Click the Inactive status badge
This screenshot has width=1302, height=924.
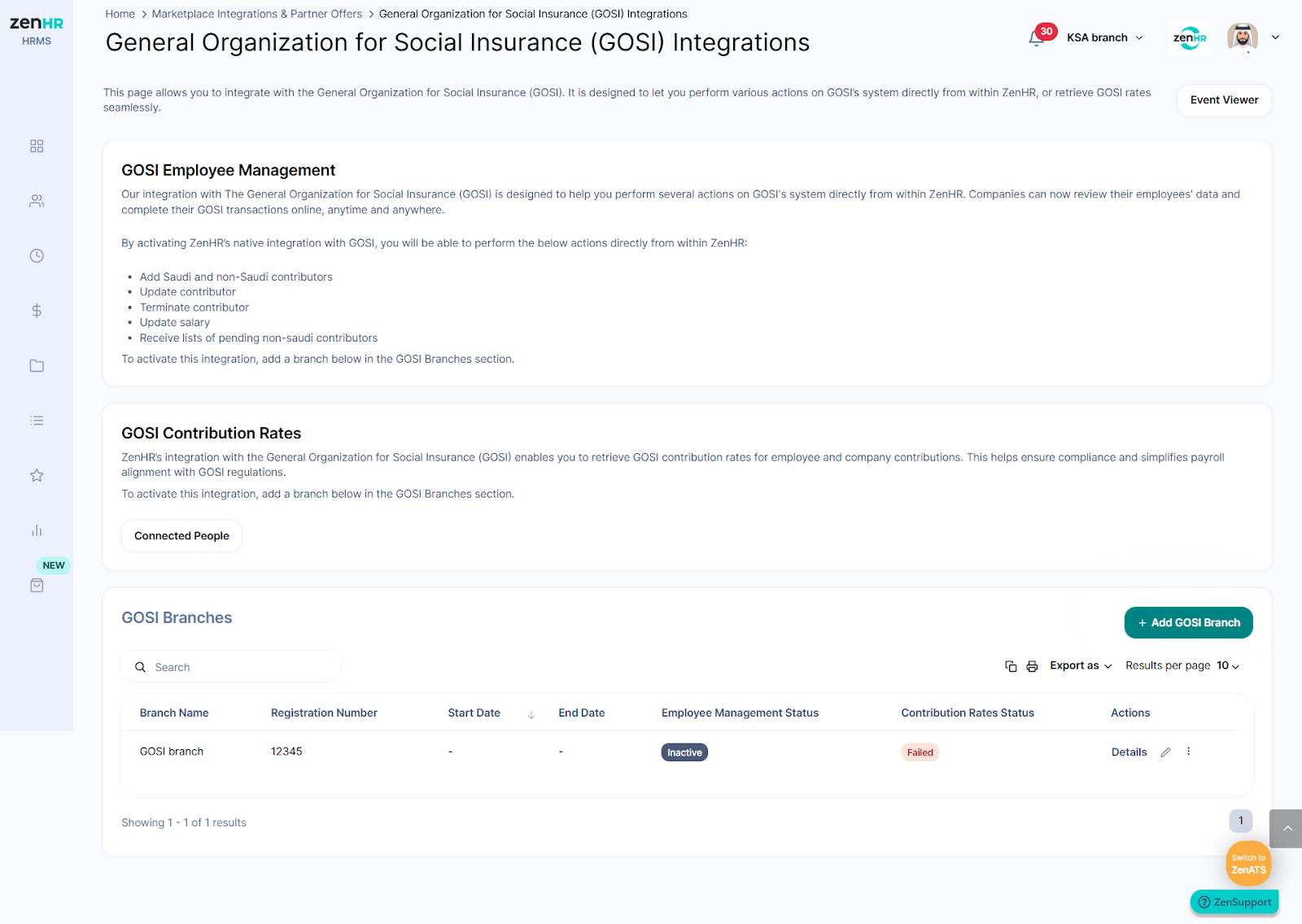point(684,752)
